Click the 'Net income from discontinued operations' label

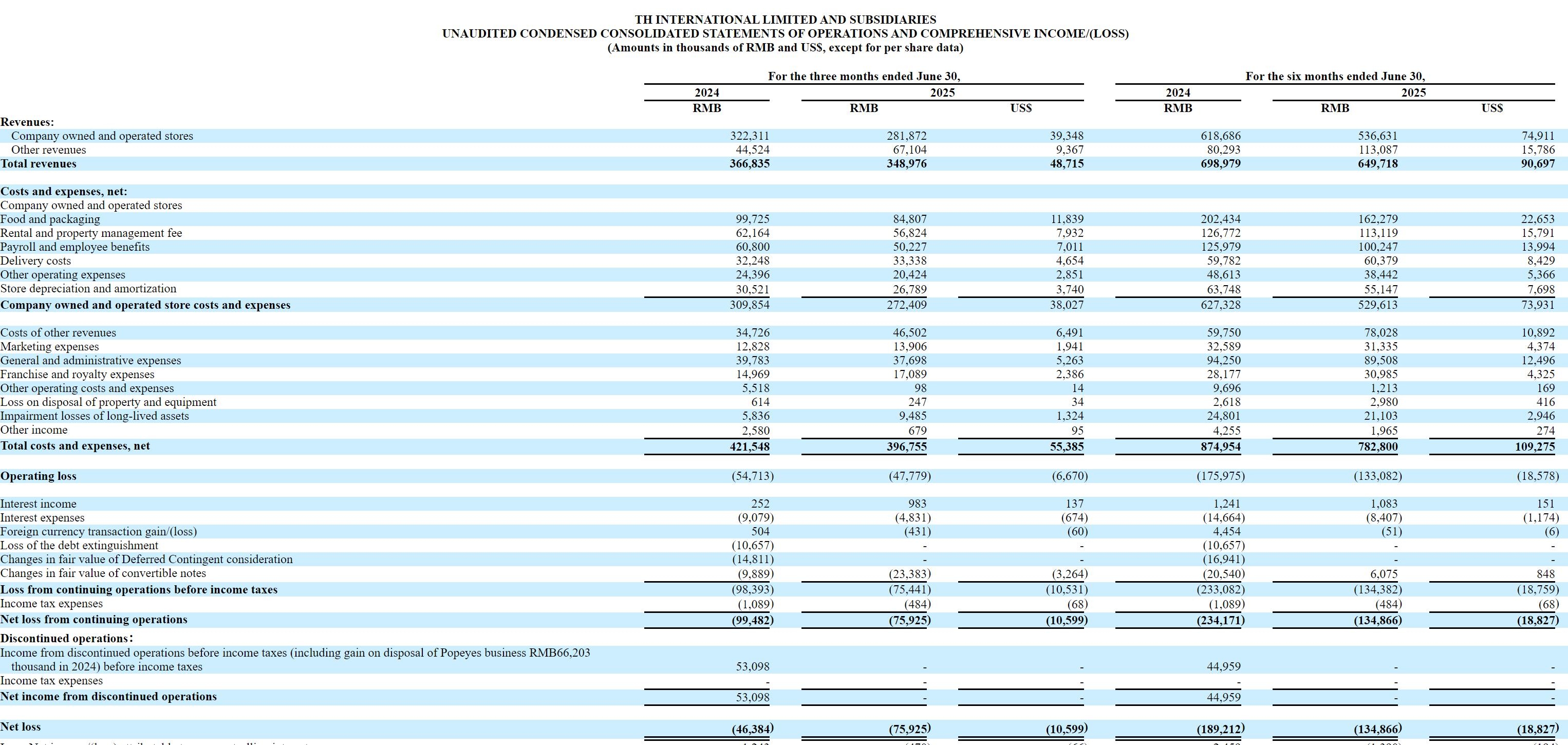[108, 697]
